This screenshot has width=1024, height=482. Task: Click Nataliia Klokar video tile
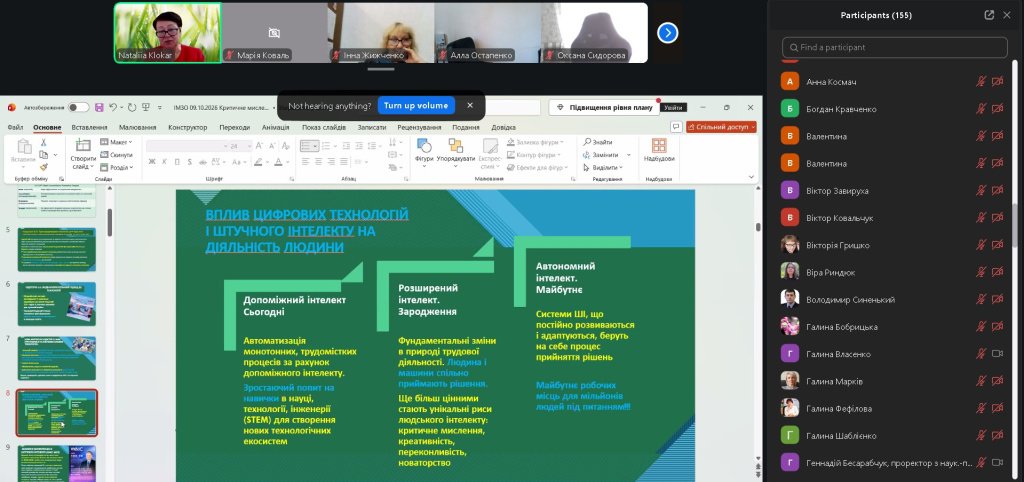[x=168, y=33]
